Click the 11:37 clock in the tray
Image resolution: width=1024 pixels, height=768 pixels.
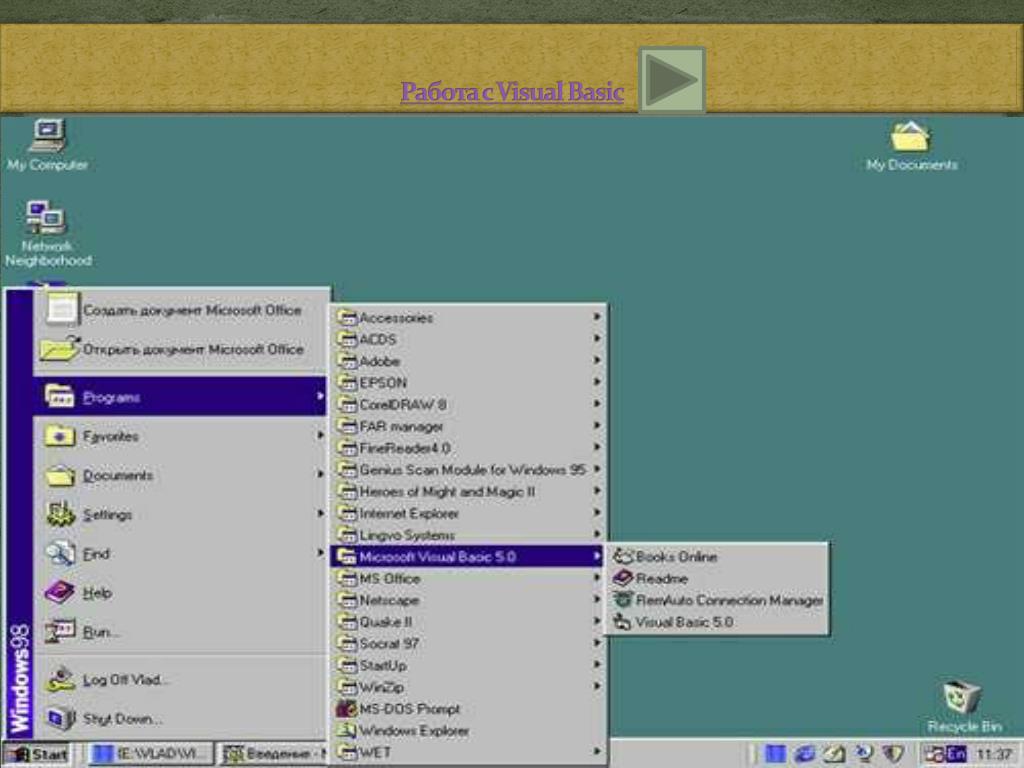(993, 754)
